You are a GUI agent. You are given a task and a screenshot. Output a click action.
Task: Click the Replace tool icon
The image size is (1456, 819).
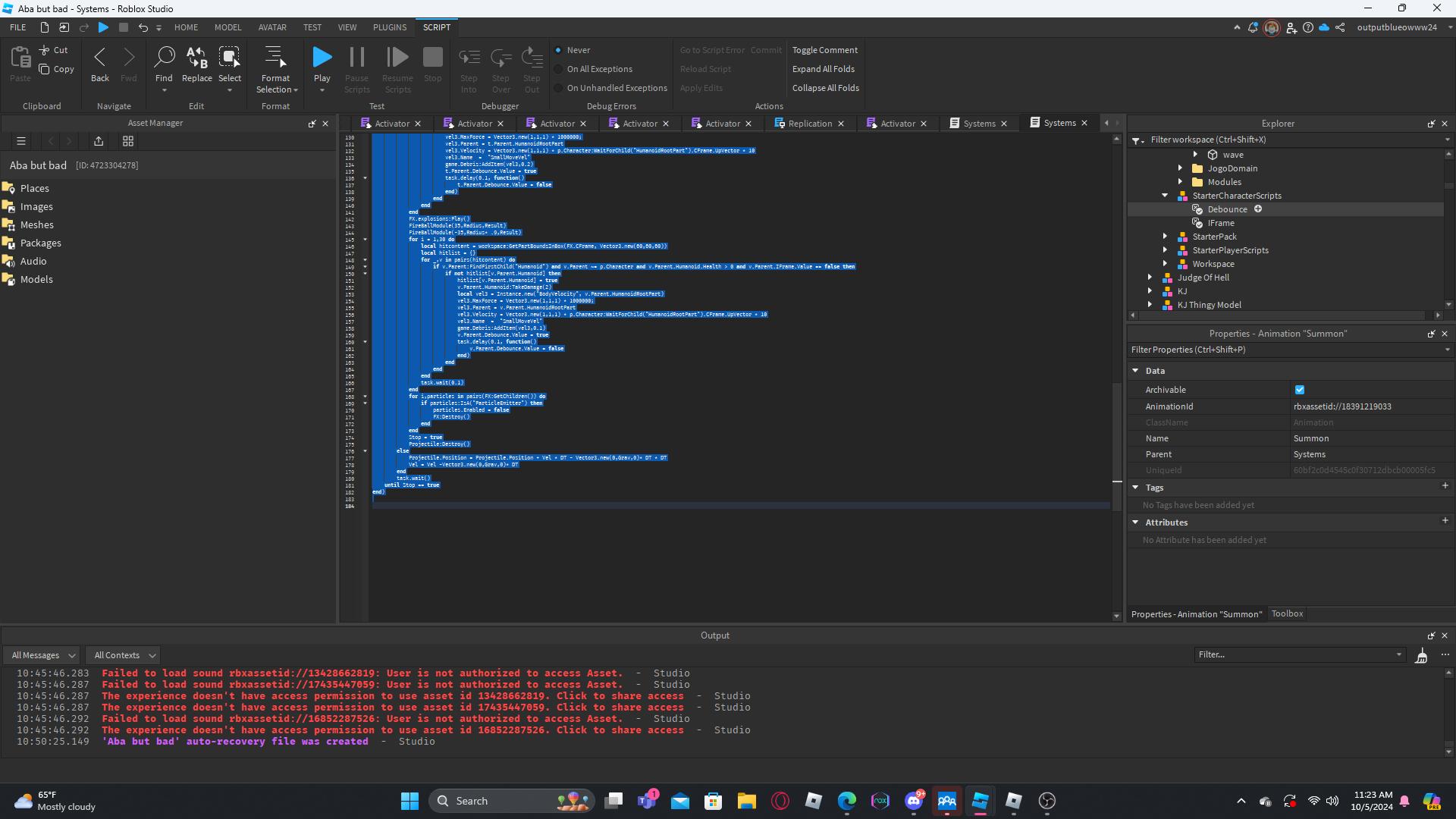pyautogui.click(x=196, y=58)
